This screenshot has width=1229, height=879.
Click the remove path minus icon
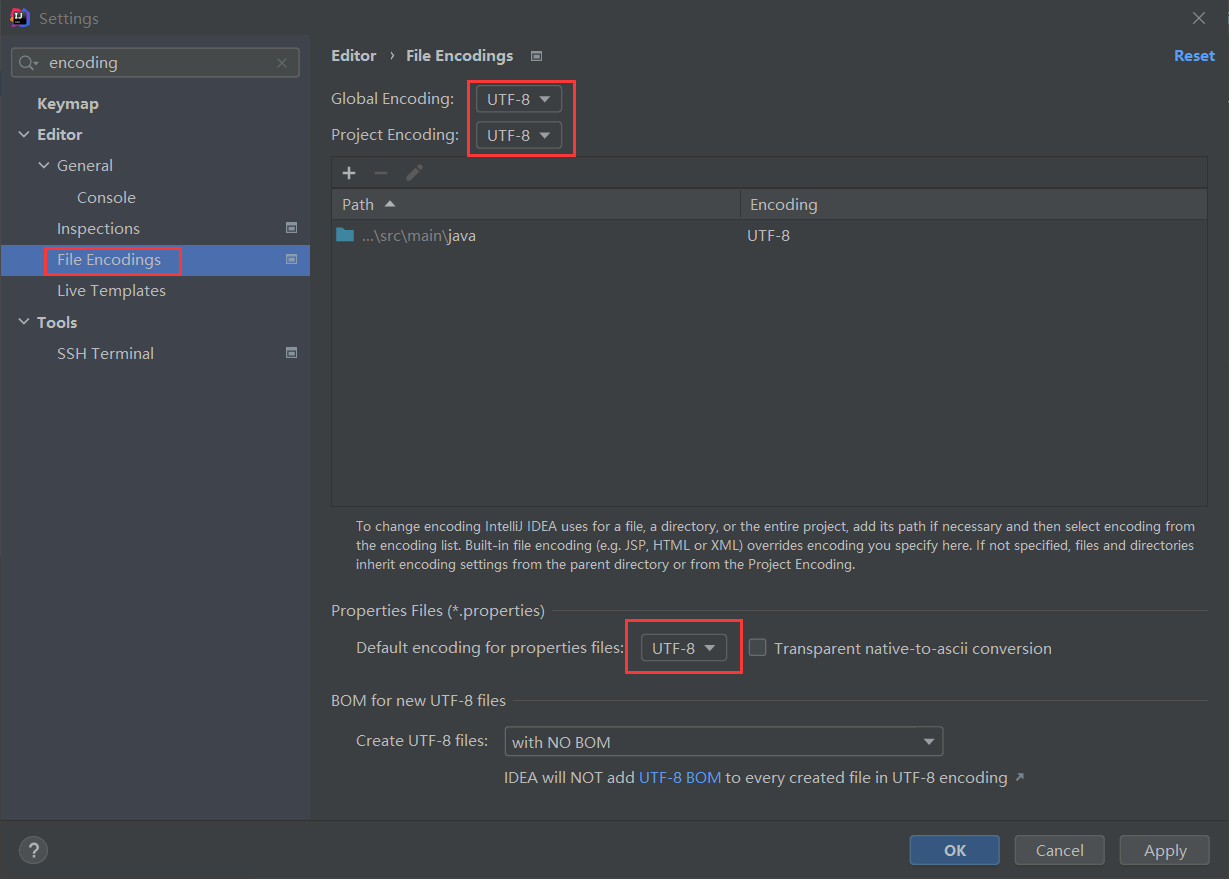[x=381, y=173]
